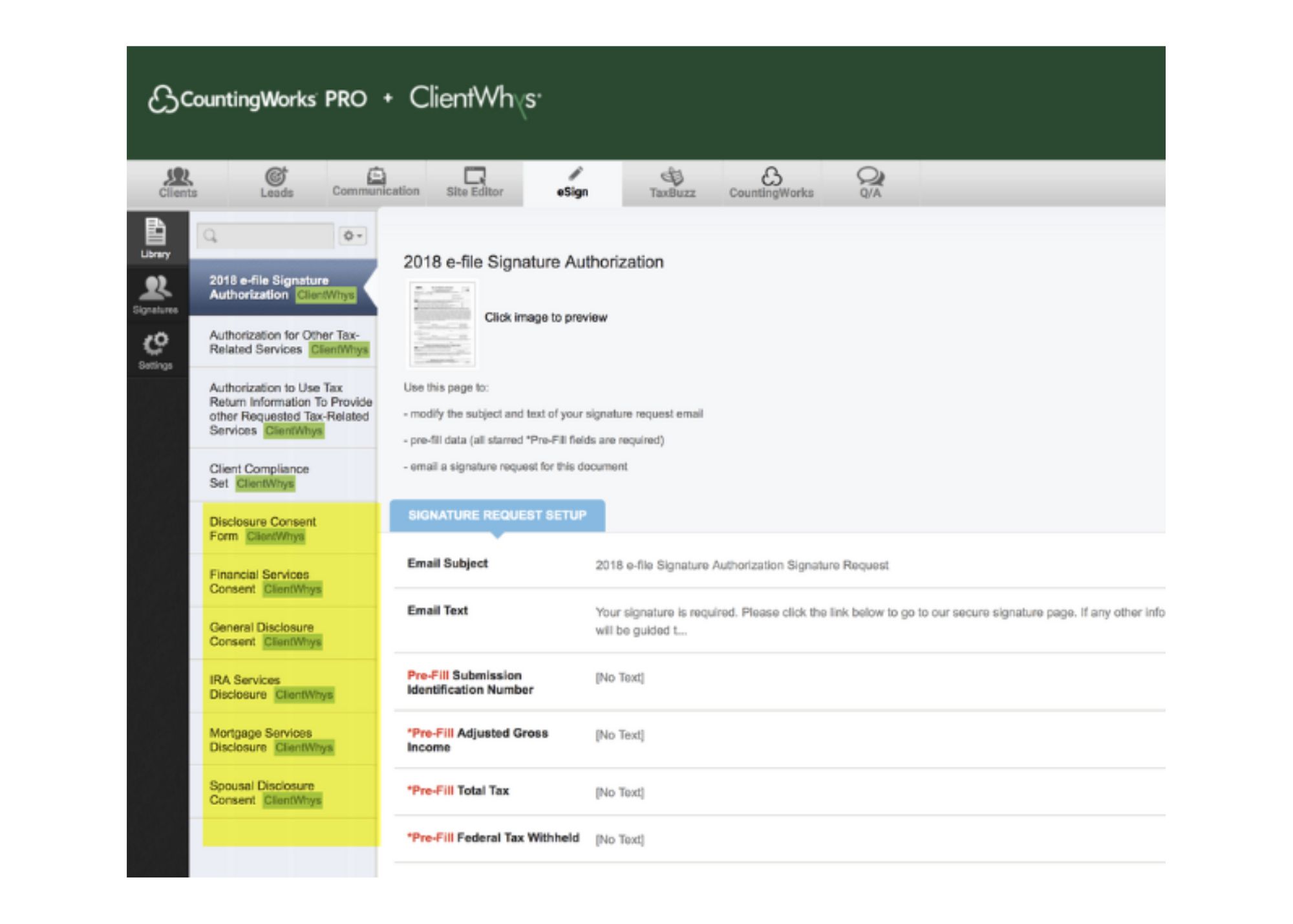This screenshot has height=924, width=1293.
Task: Click [No Text] for Pre-Fill Total Tax
Action: [619, 792]
